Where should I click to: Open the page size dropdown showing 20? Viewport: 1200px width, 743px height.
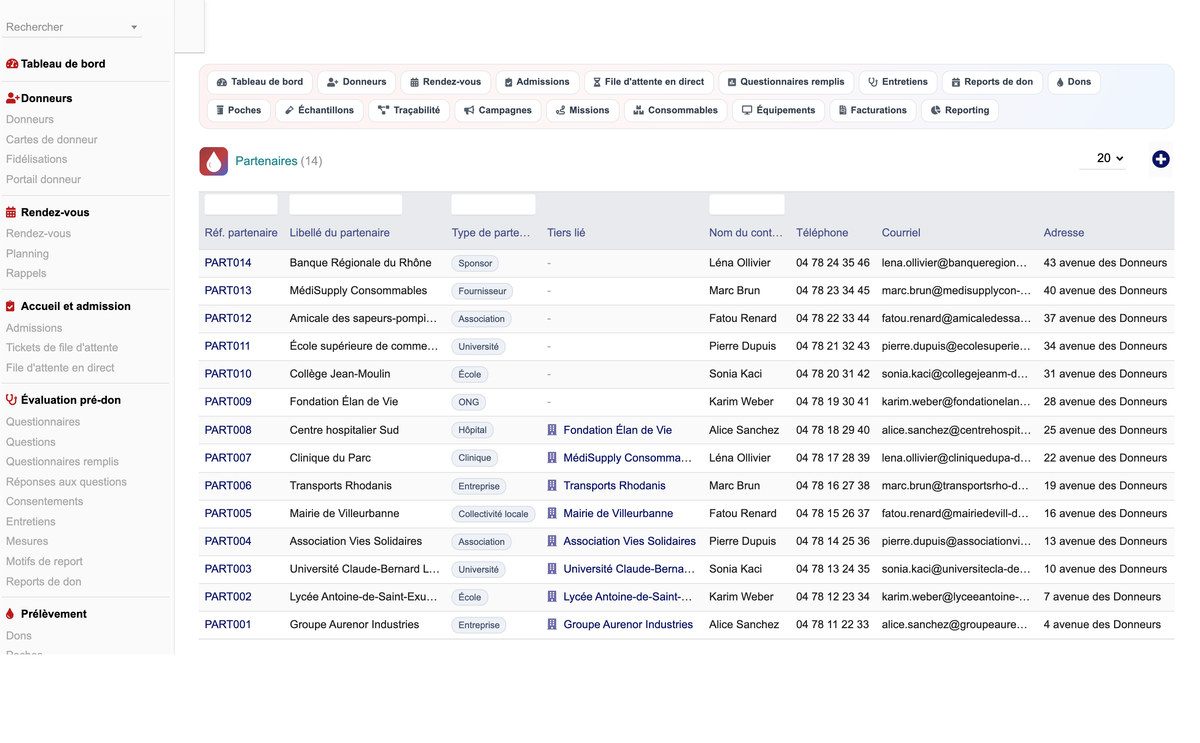(x=1103, y=158)
